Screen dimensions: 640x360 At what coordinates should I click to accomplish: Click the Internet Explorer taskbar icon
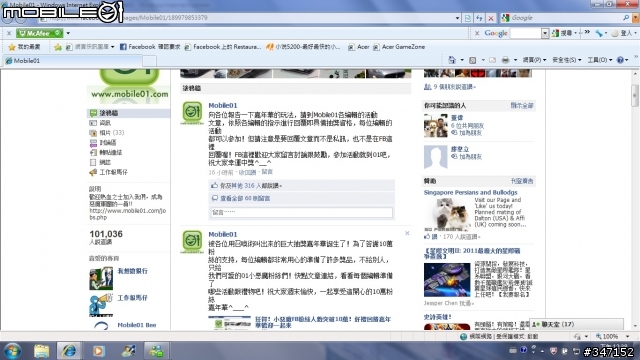tap(69, 351)
